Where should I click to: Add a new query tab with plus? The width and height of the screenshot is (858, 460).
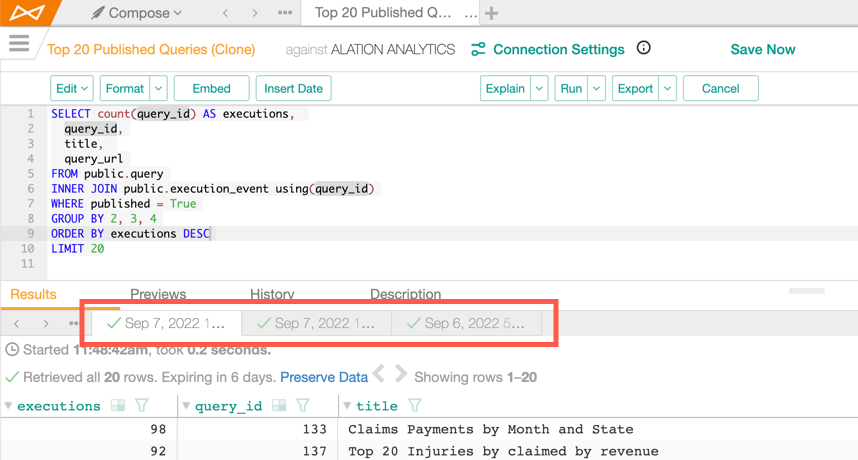pyautogui.click(x=491, y=13)
